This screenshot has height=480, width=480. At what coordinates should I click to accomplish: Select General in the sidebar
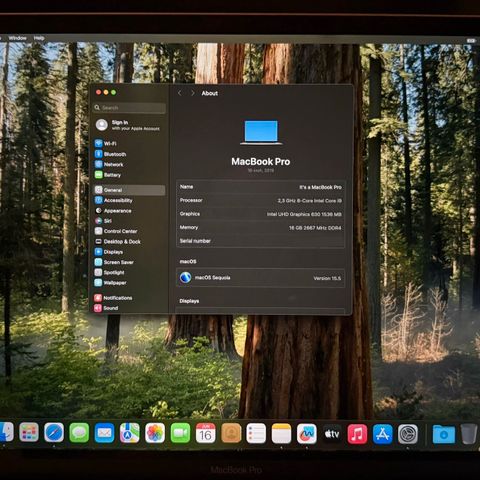(129, 190)
